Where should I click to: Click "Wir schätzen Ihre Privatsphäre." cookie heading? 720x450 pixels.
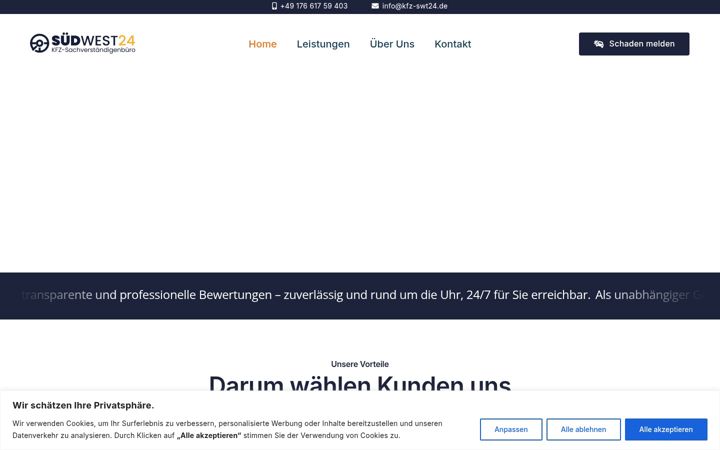pyautogui.click(x=83, y=405)
